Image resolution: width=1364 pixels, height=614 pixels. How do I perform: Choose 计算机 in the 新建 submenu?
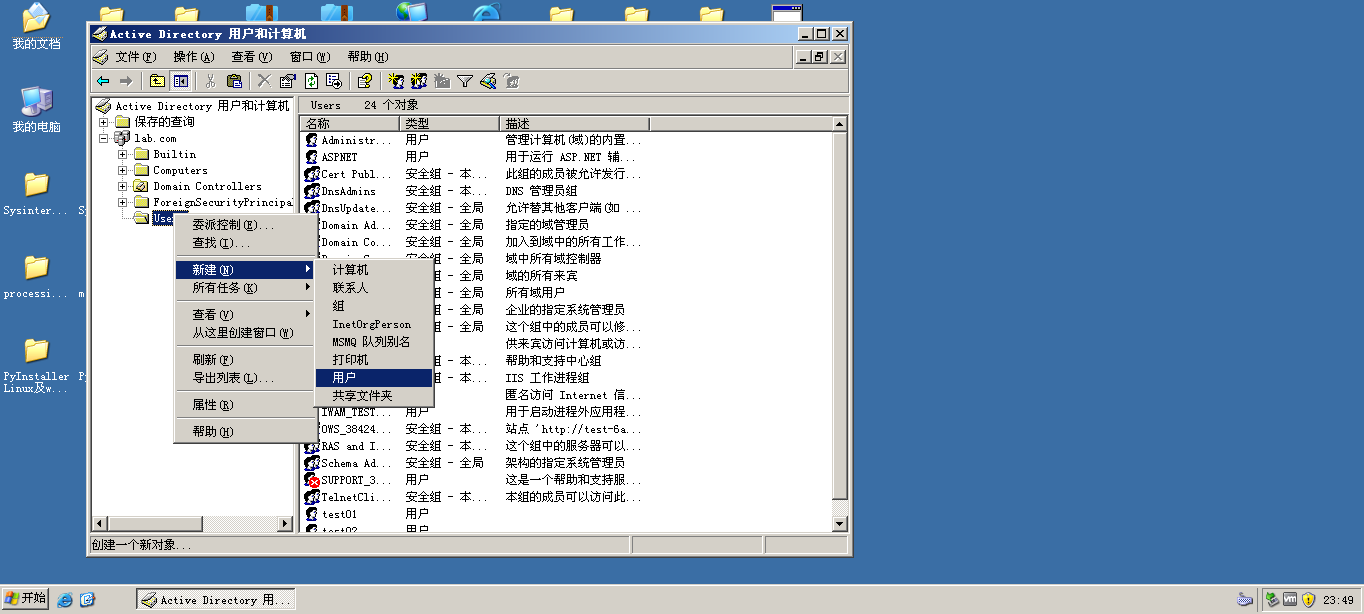(x=374, y=270)
